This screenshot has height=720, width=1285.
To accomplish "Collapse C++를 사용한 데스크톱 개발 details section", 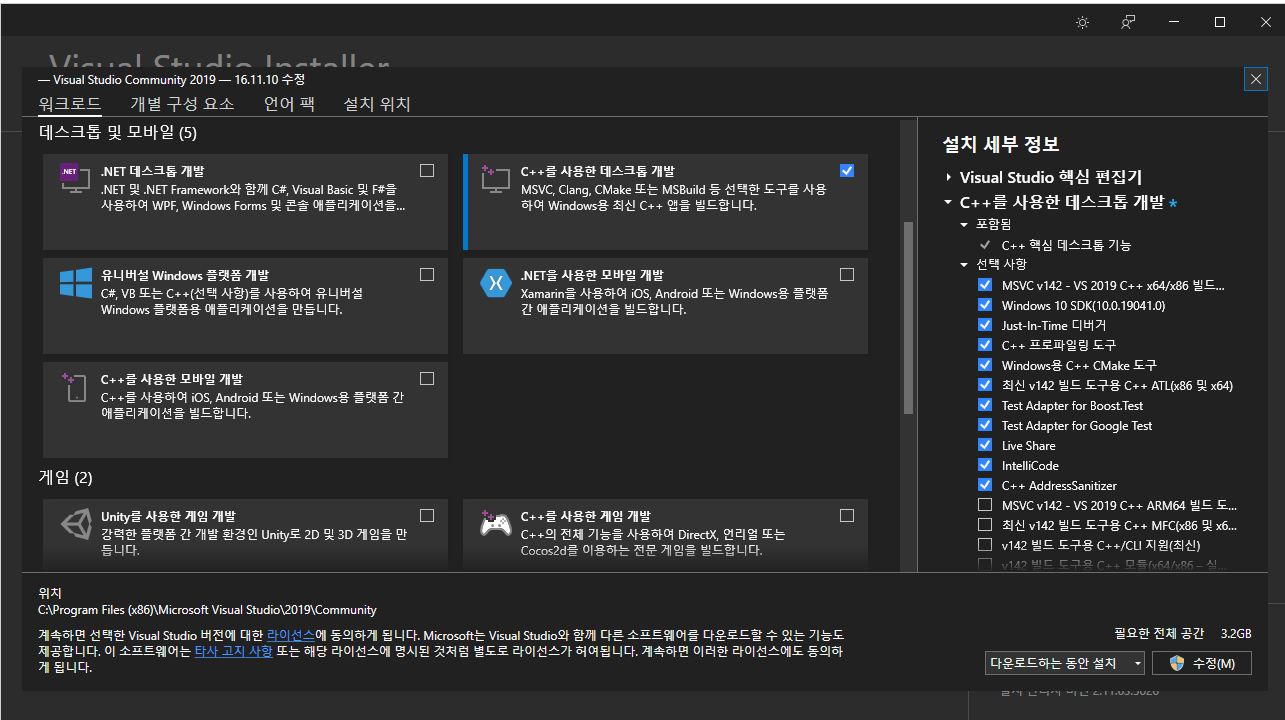I will 948,202.
